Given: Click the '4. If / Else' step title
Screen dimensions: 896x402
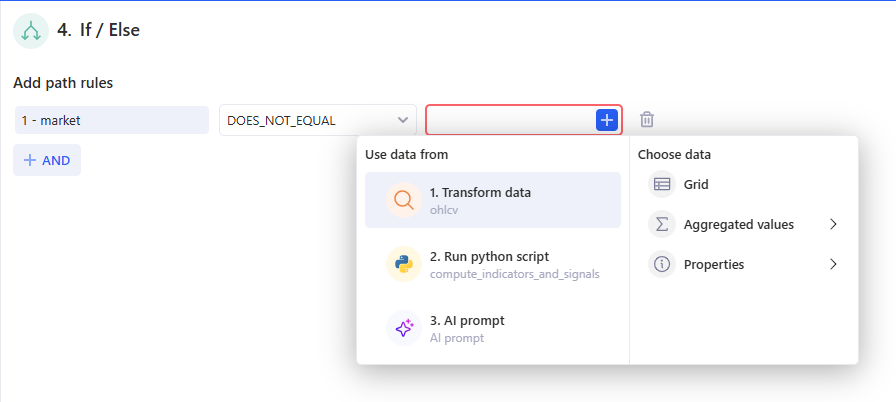Looking at the screenshot, I should [98, 30].
